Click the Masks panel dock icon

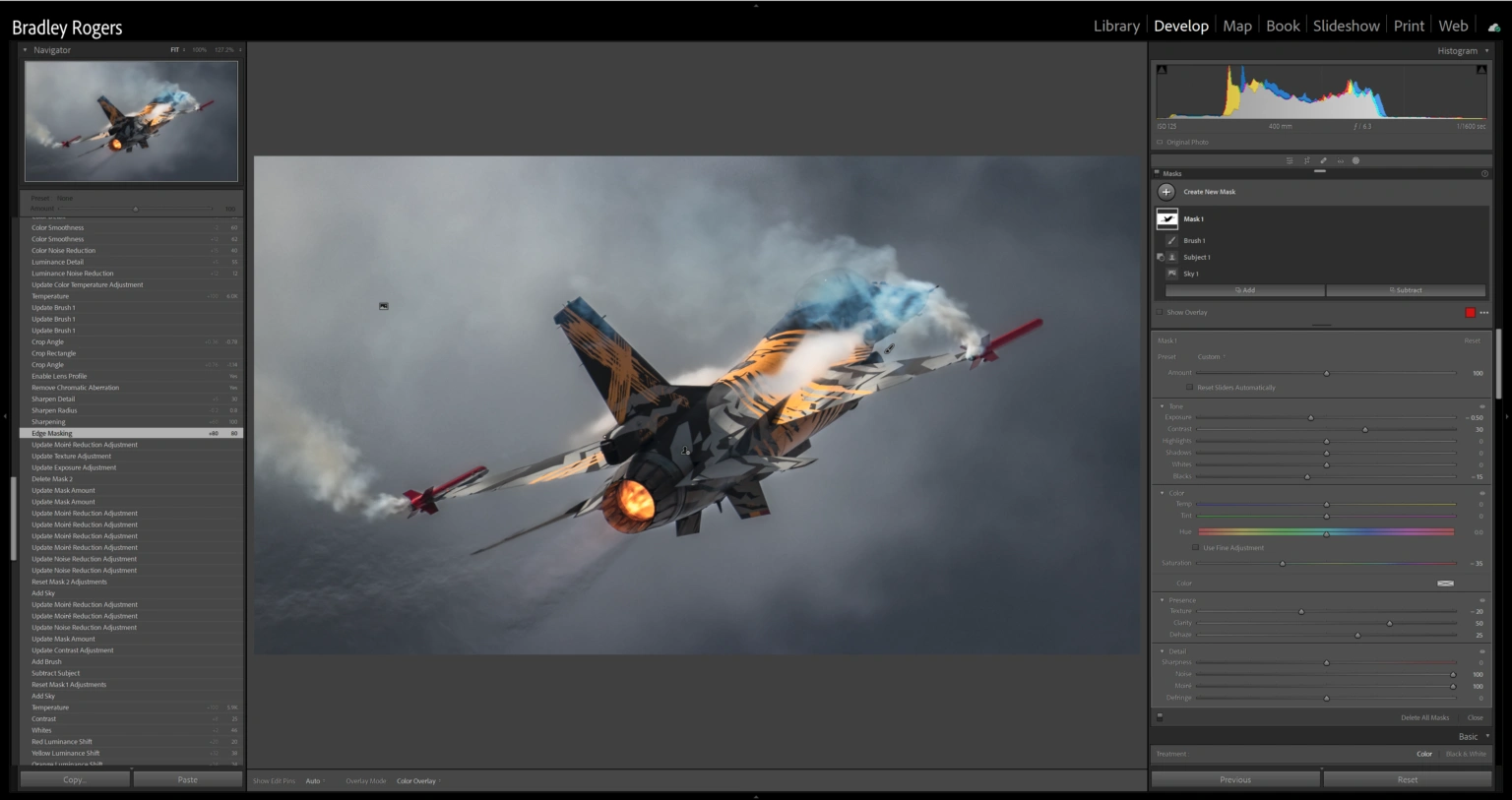(1157, 173)
